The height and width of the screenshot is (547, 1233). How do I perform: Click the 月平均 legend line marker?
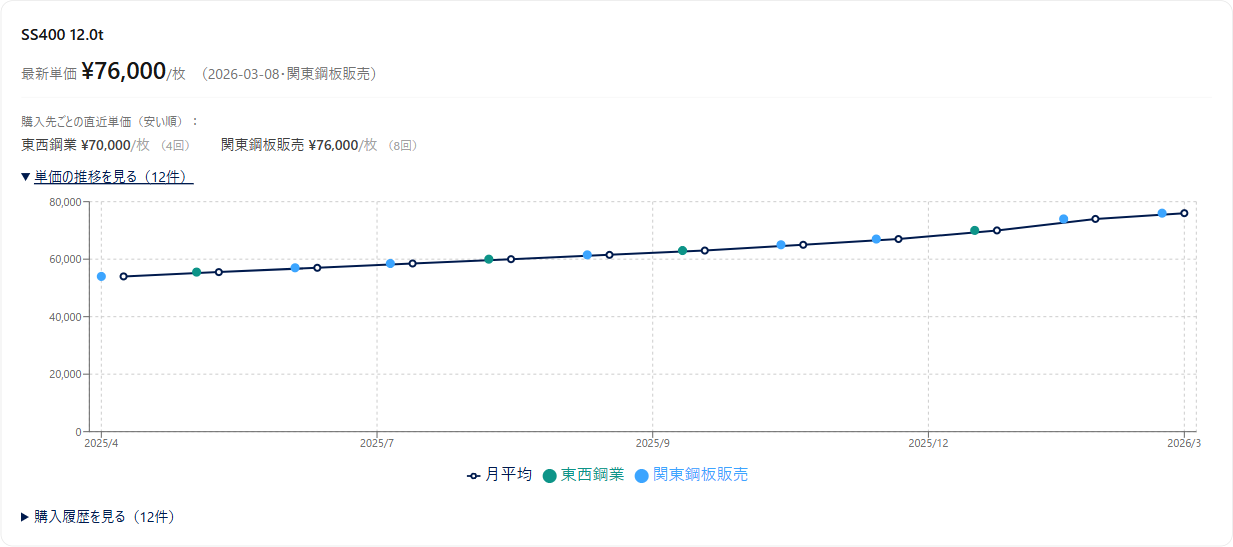click(x=474, y=476)
